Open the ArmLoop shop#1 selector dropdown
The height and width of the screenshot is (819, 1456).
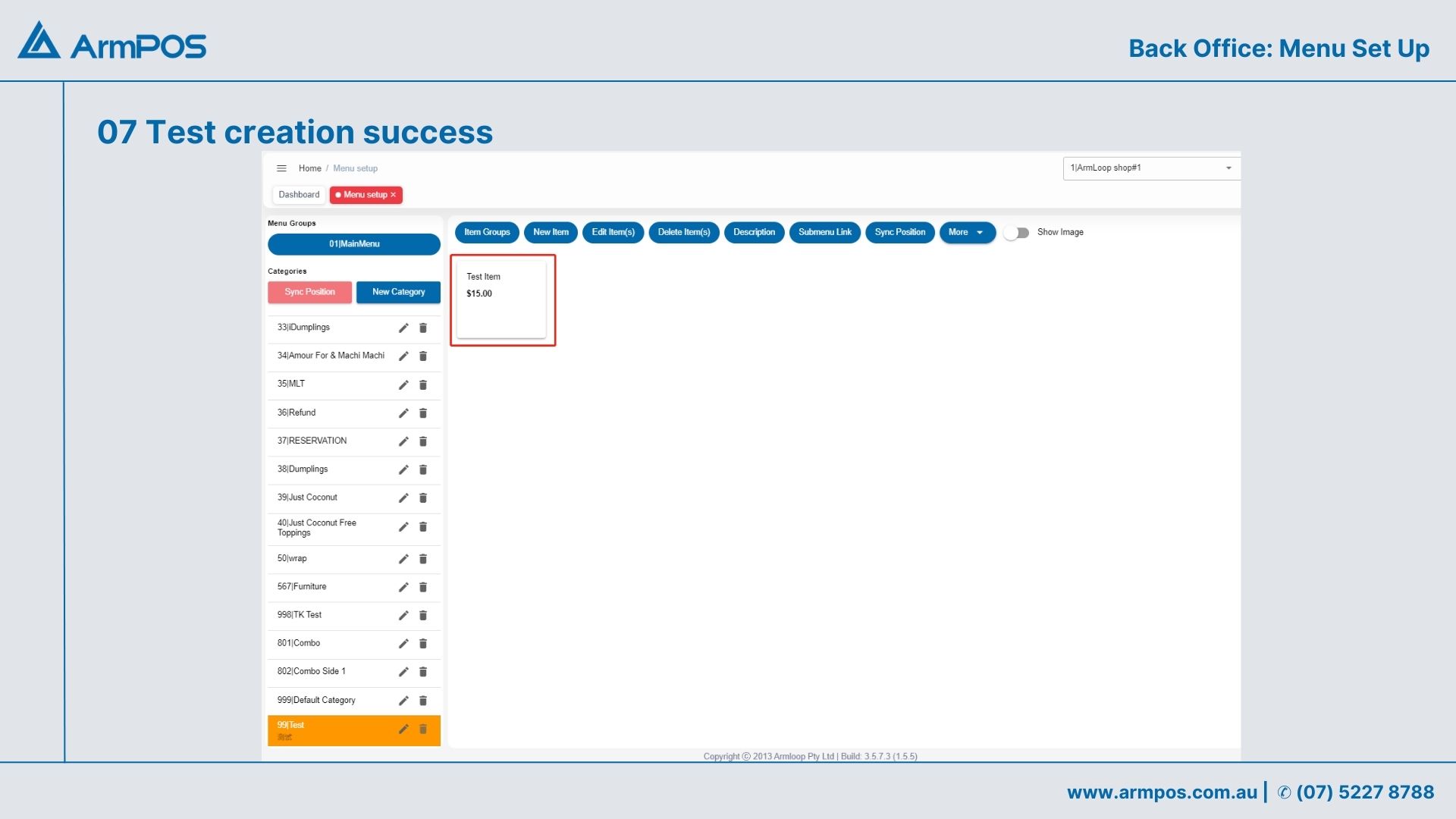(1150, 168)
